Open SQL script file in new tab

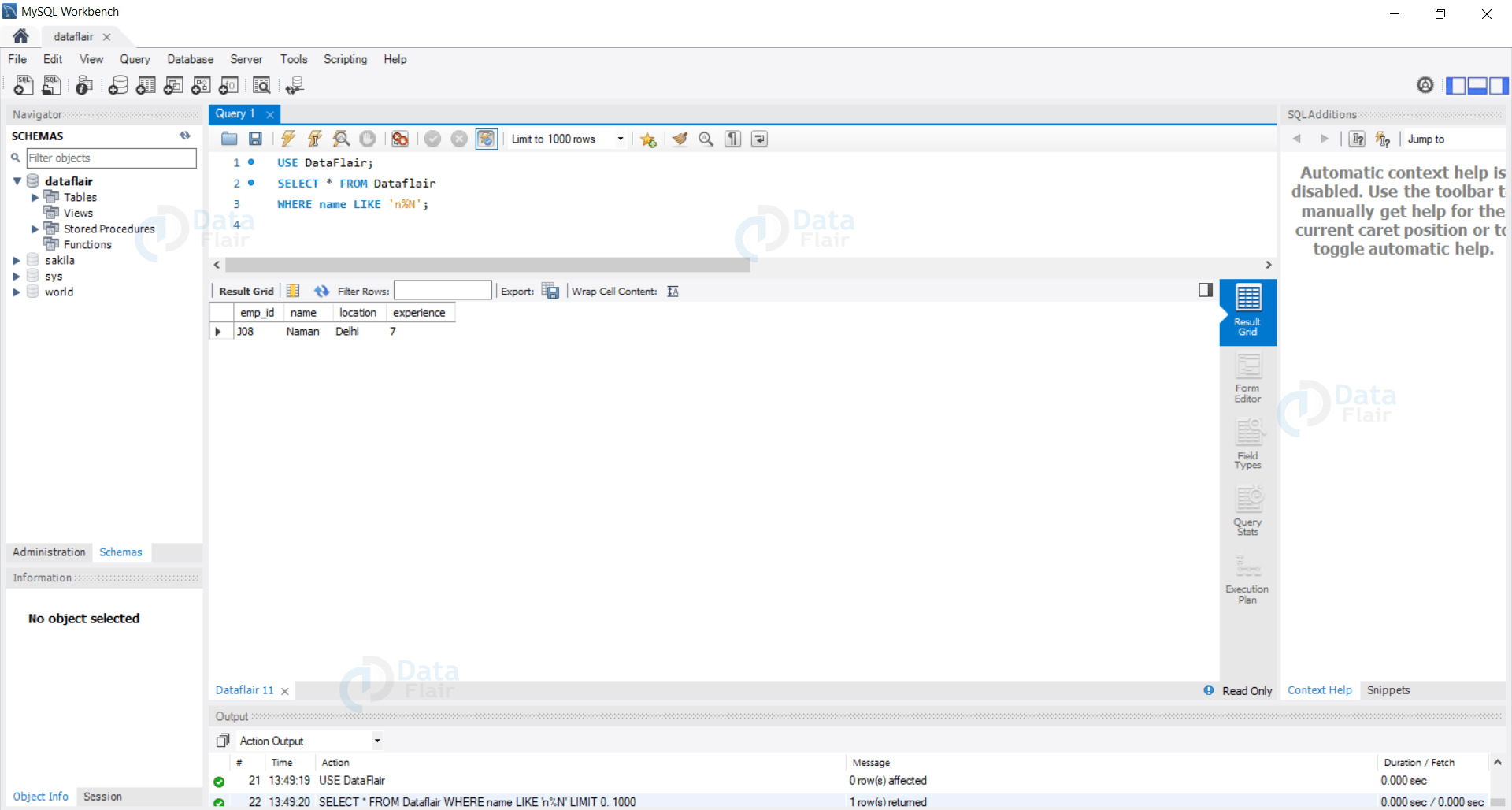tap(52, 85)
